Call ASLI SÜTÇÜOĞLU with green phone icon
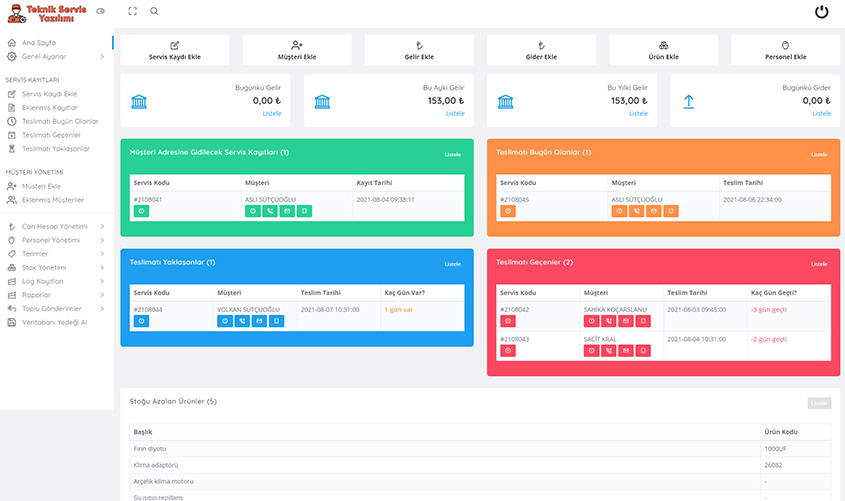The image size is (845, 501). point(270,211)
